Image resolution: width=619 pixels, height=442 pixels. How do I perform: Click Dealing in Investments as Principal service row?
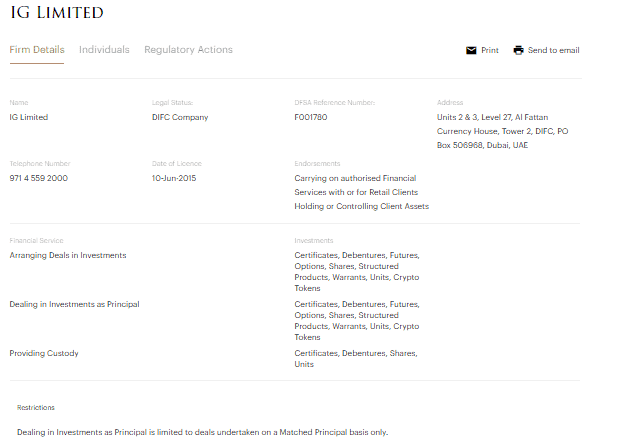(74, 304)
